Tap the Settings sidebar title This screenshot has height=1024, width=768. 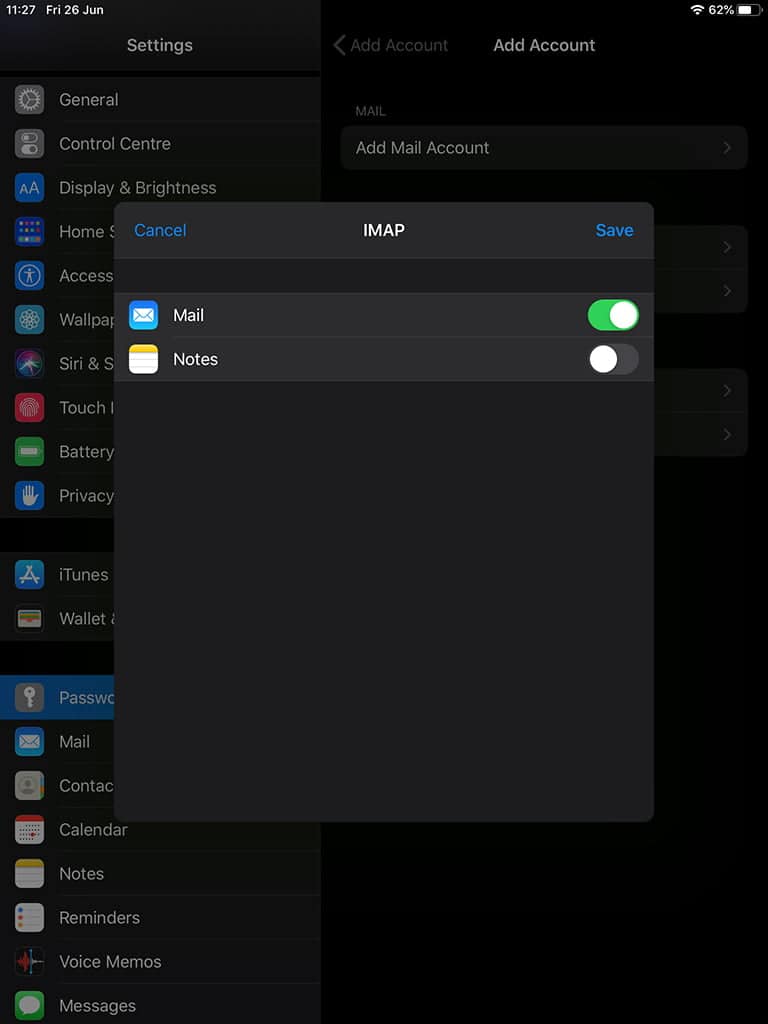[x=159, y=45]
